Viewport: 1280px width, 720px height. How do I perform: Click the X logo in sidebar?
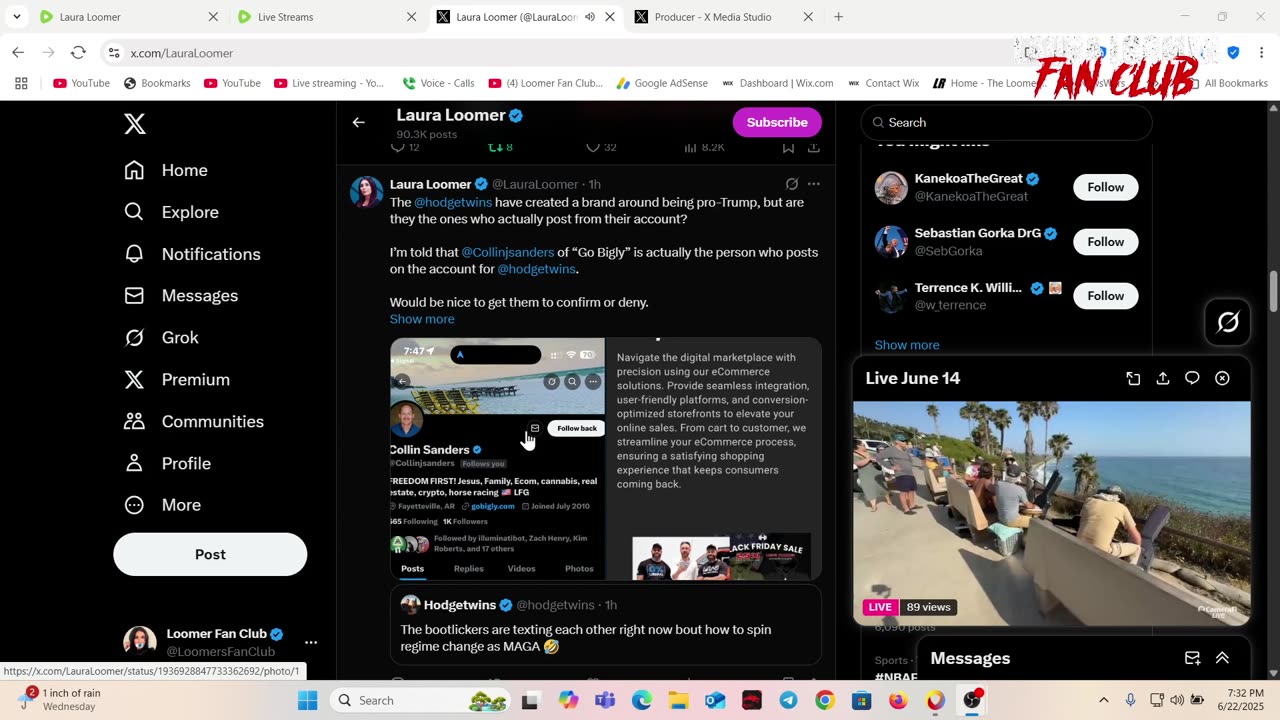[x=135, y=124]
